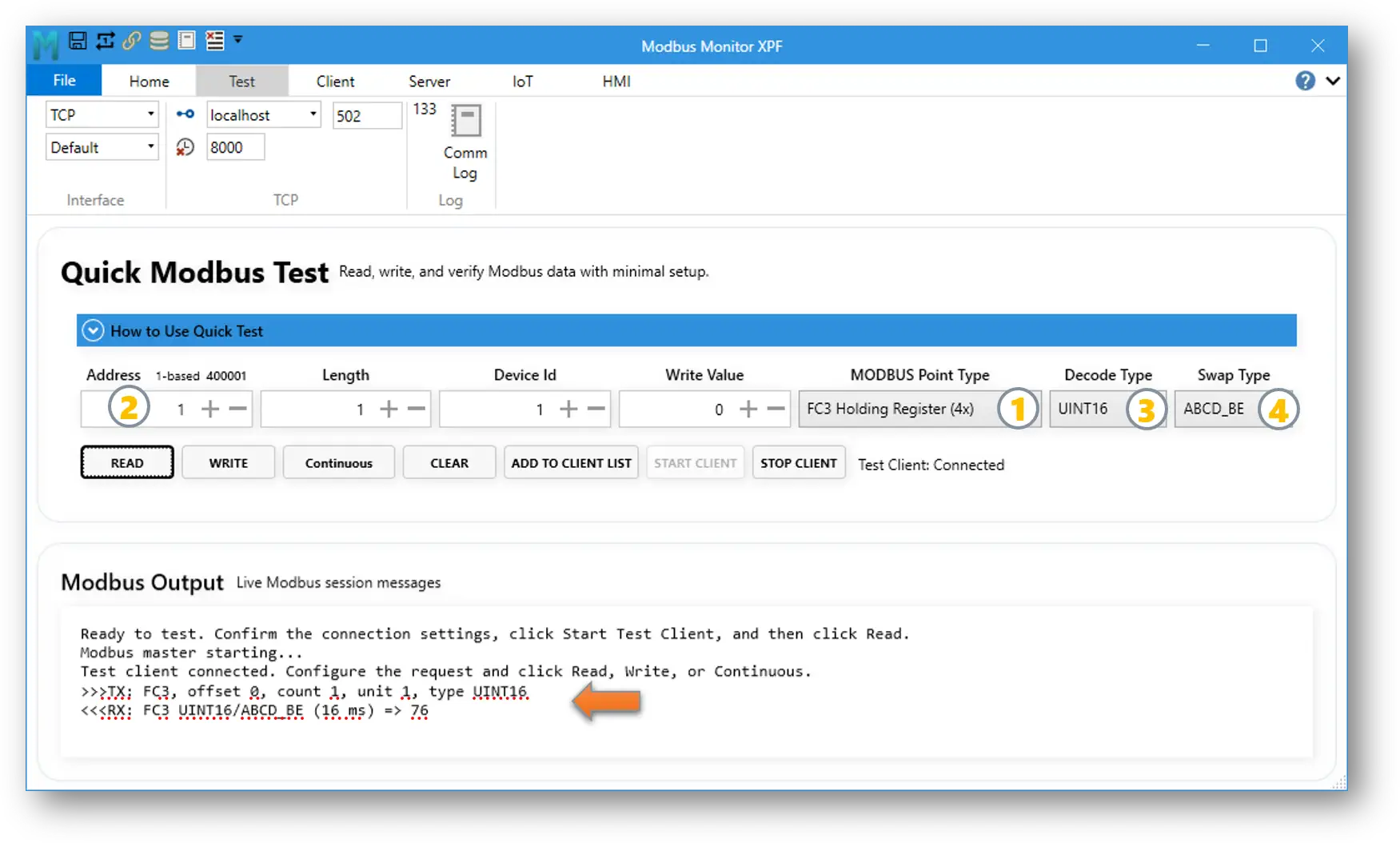Click the database stack icon in title bar

159,40
